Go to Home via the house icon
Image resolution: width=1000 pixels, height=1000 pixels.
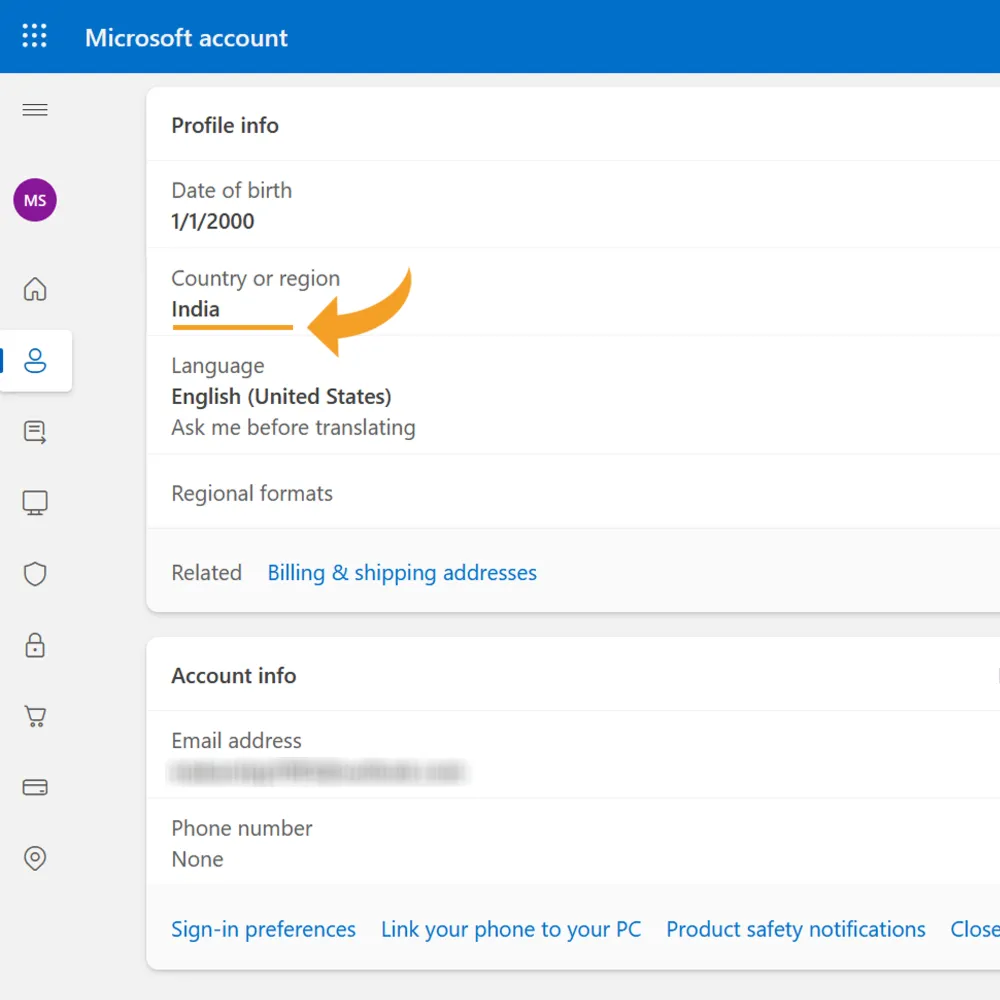[x=35, y=289]
